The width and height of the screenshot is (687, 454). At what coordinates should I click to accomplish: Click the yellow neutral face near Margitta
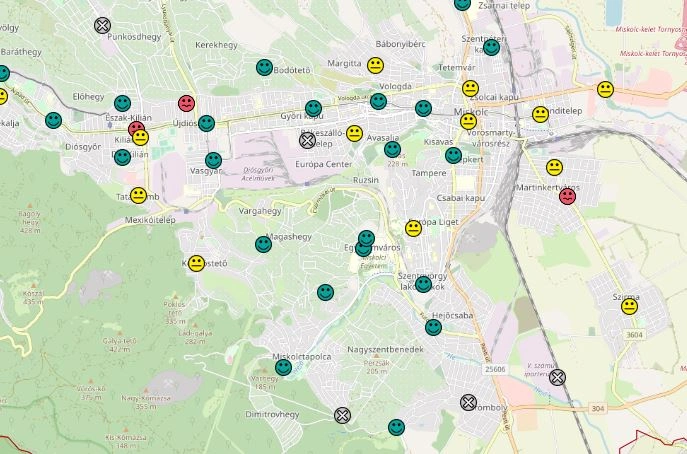375,65
